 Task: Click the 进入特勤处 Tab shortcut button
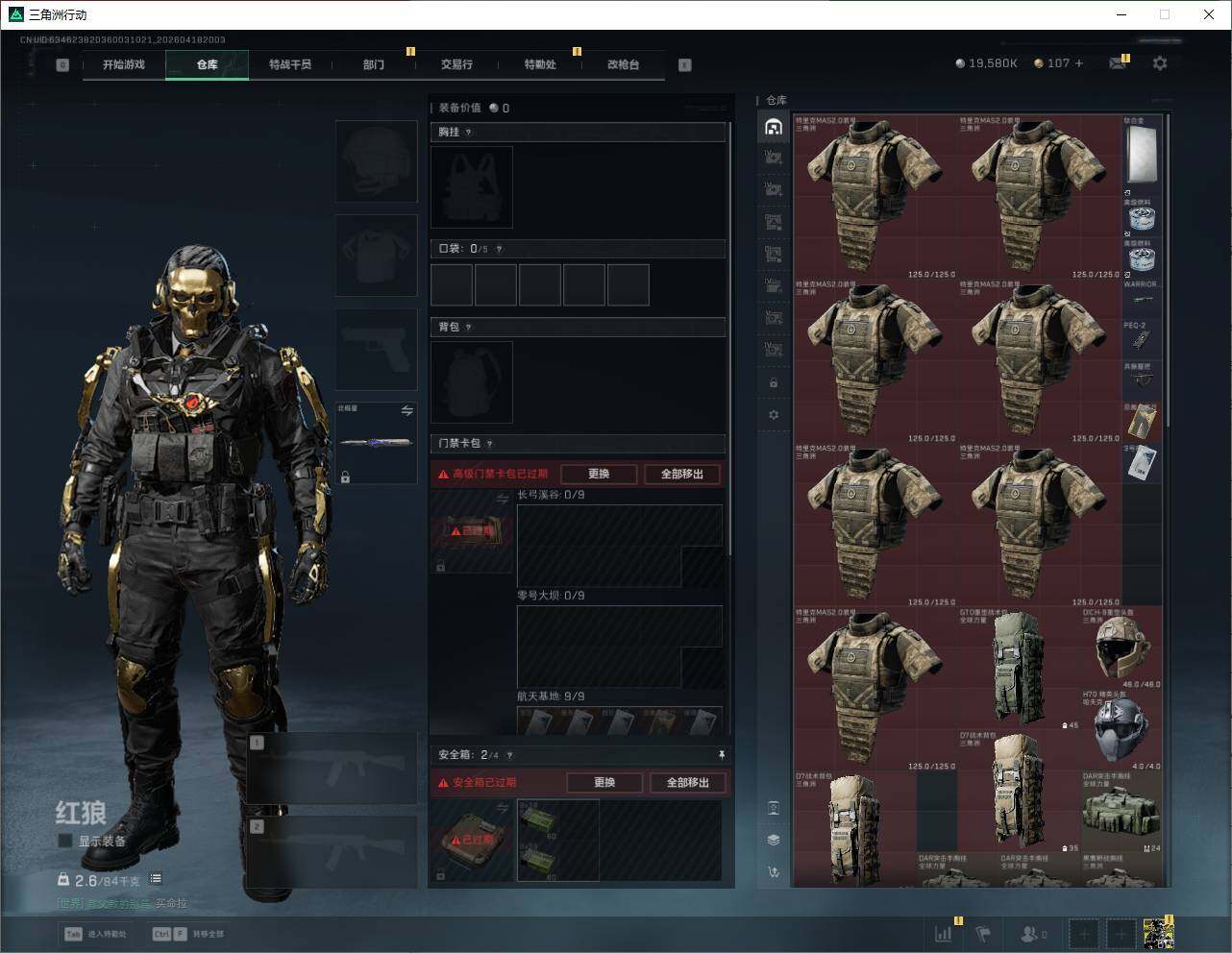pyautogui.click(x=96, y=934)
